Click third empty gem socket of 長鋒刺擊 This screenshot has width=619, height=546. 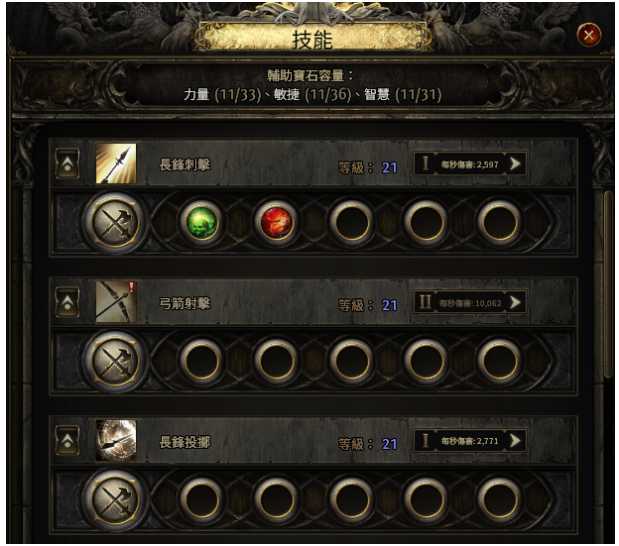click(x=499, y=222)
